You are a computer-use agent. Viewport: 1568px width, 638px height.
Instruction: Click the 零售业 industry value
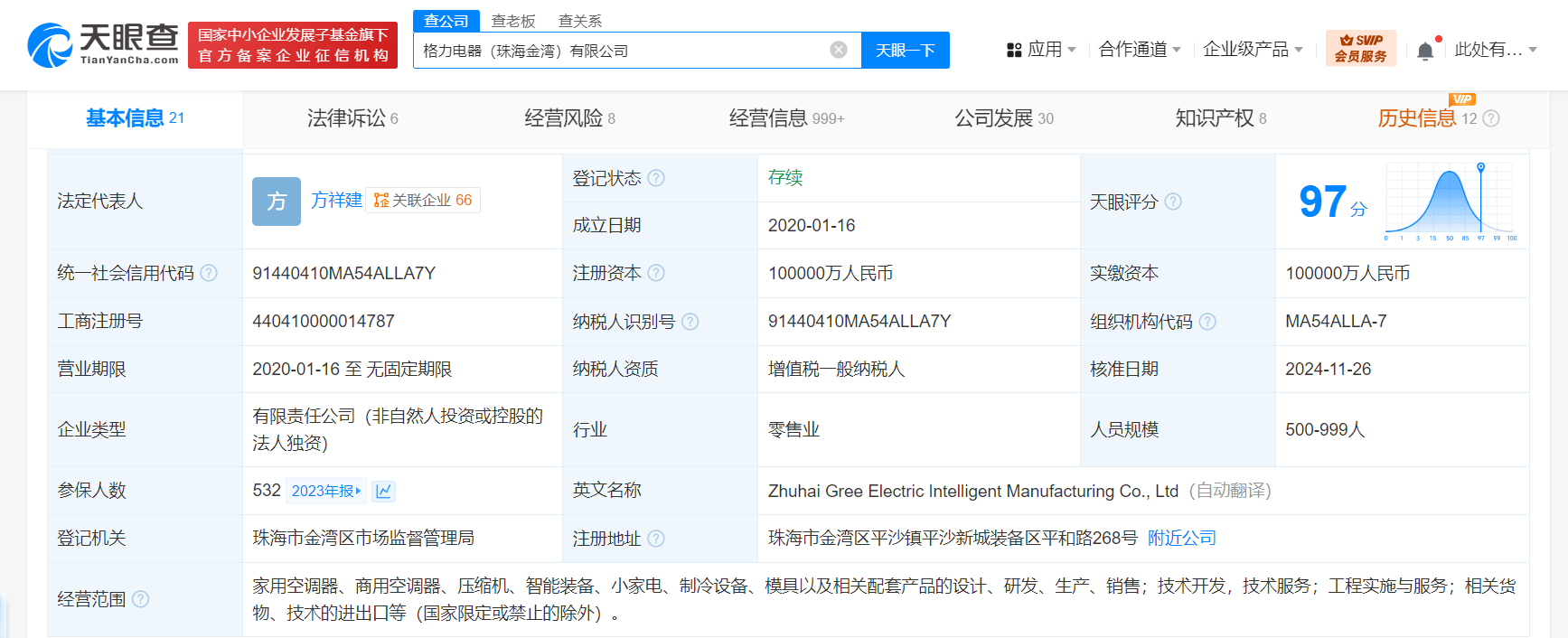(793, 430)
